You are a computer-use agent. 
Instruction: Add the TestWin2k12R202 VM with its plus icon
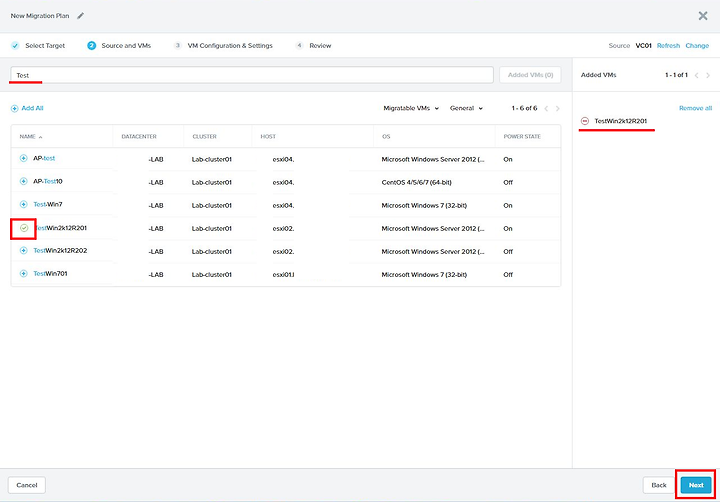[23, 250]
